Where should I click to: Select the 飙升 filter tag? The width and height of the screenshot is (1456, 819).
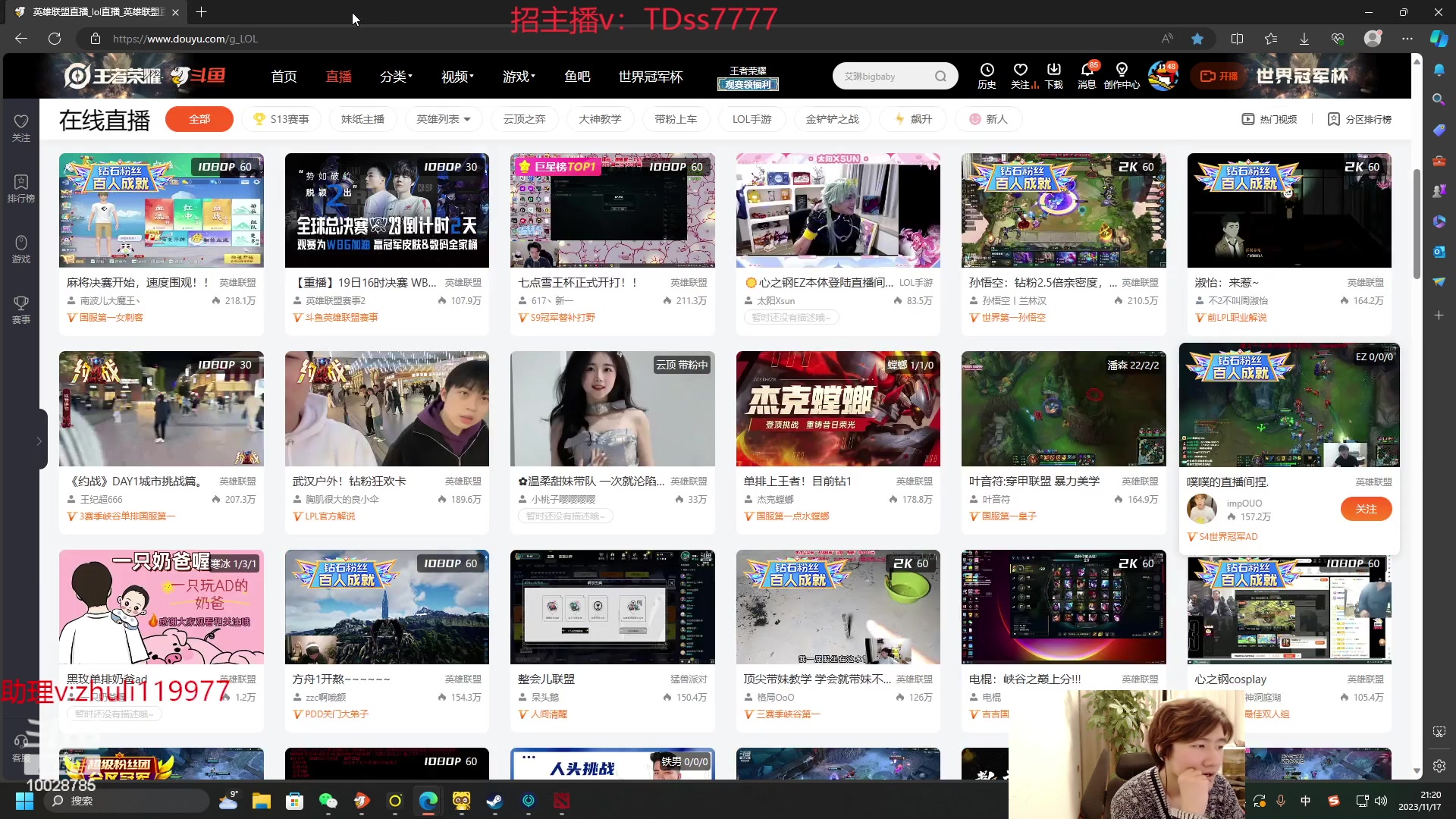coord(913,119)
